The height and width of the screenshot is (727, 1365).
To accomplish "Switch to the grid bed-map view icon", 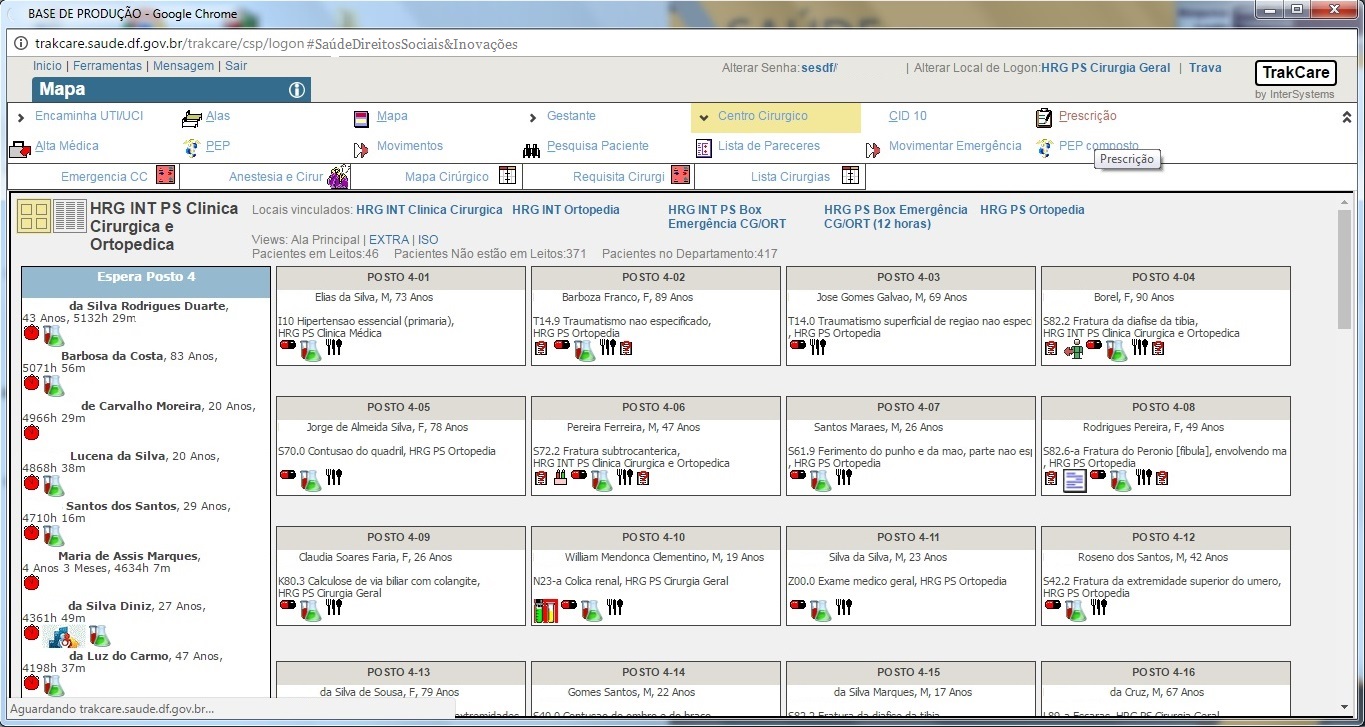I will pyautogui.click(x=34, y=217).
